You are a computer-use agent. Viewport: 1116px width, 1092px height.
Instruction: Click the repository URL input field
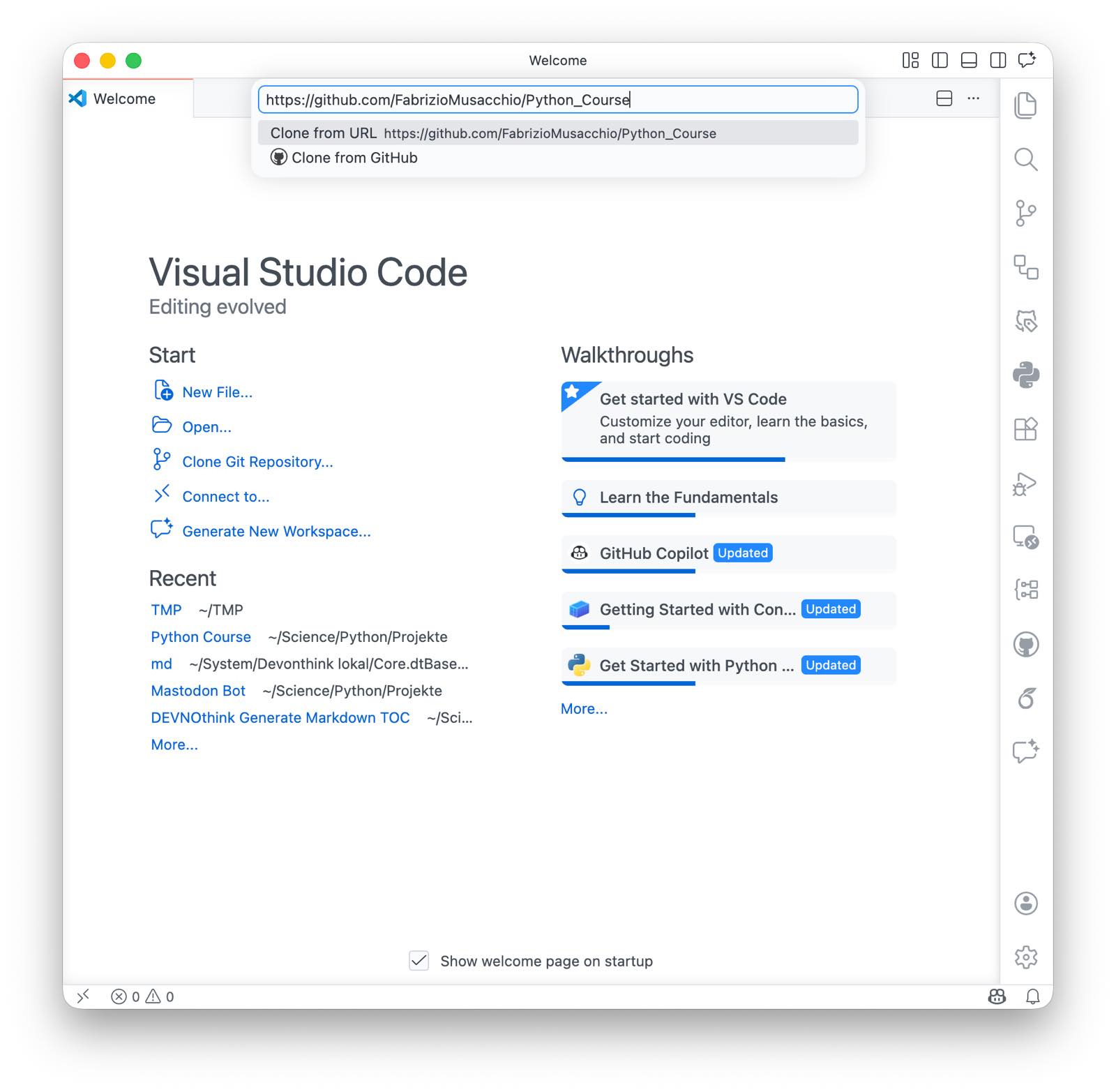(x=557, y=100)
